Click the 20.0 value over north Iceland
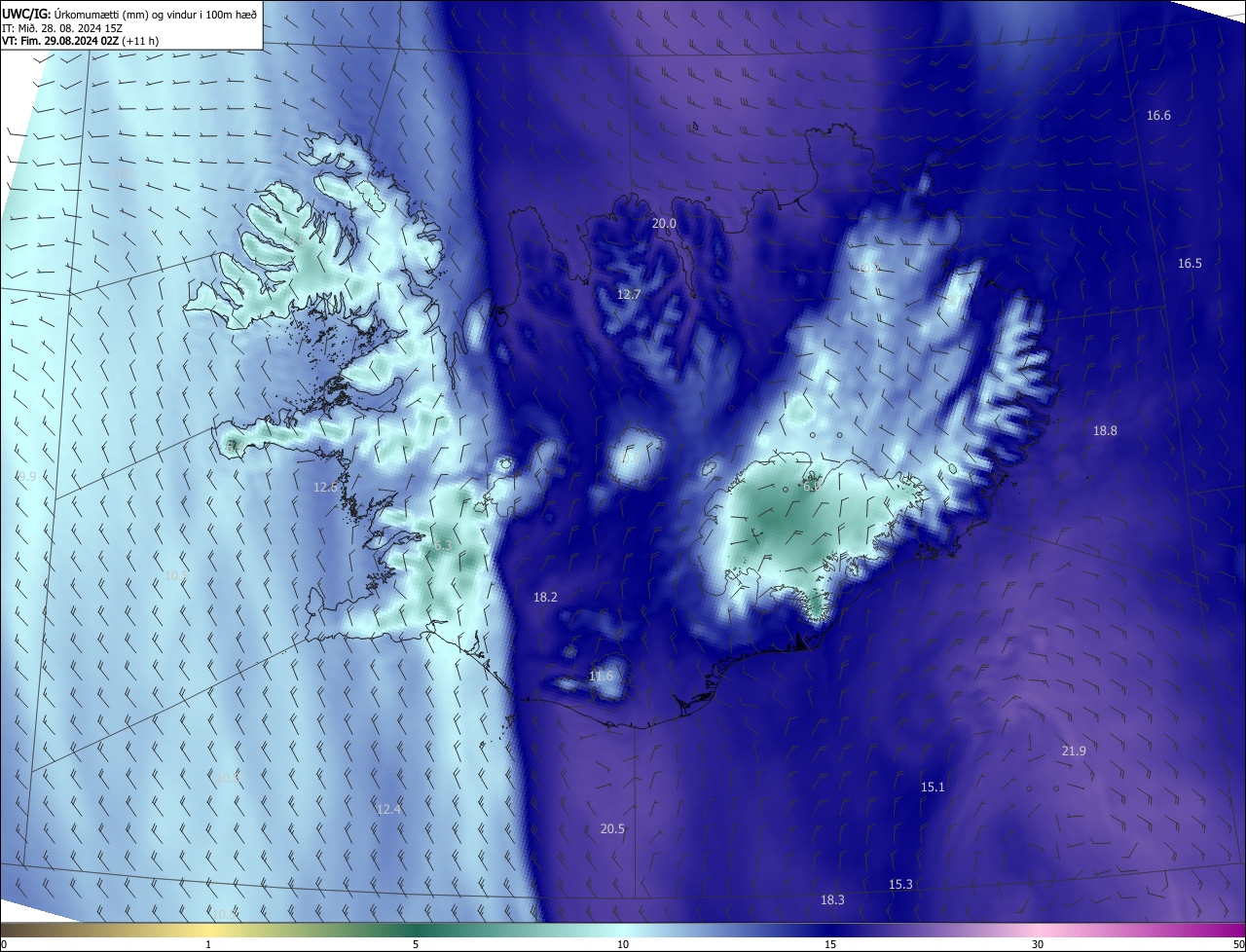Image resolution: width=1246 pixels, height=952 pixels. [664, 224]
